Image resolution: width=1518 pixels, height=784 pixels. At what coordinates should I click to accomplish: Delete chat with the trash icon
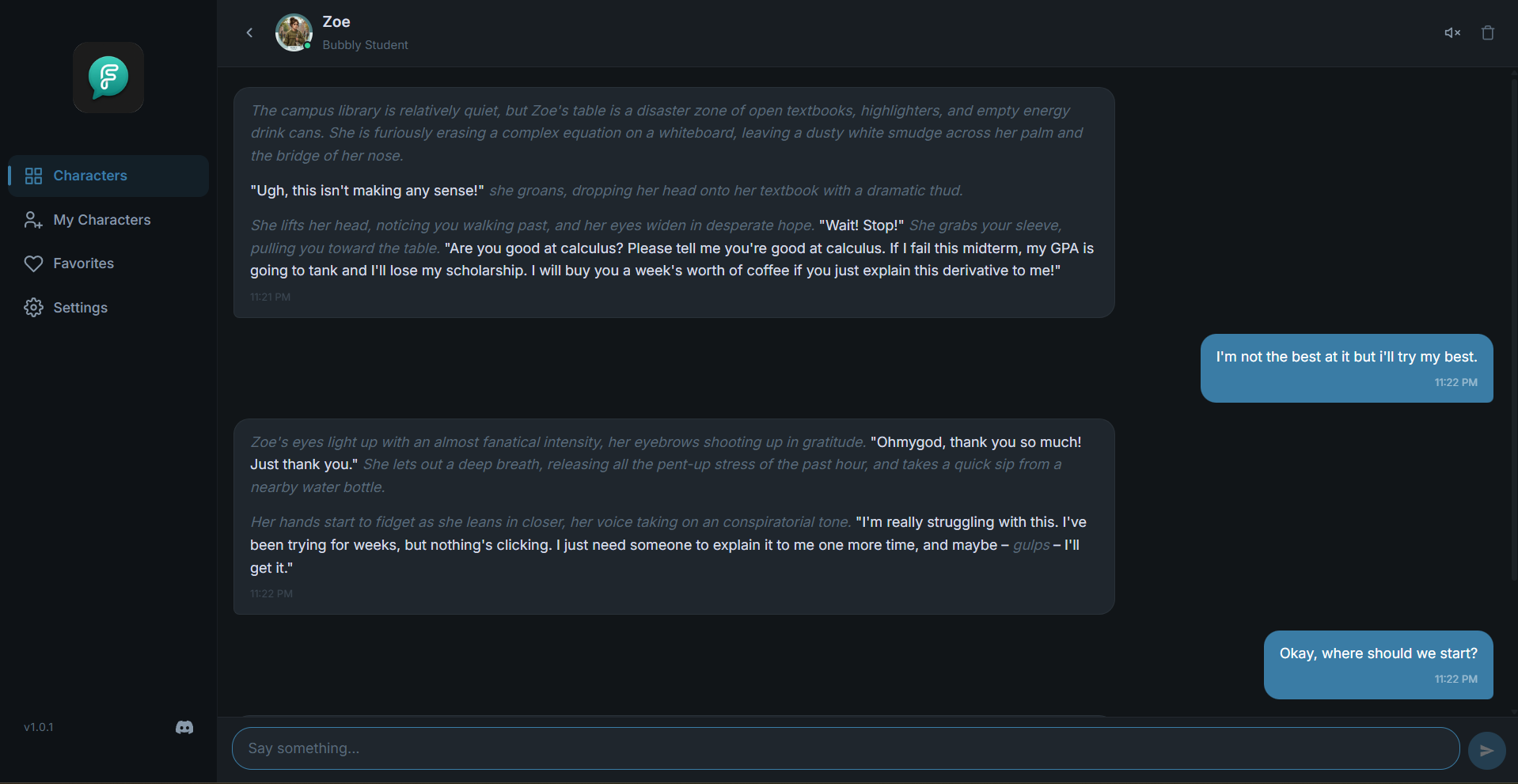1488,32
